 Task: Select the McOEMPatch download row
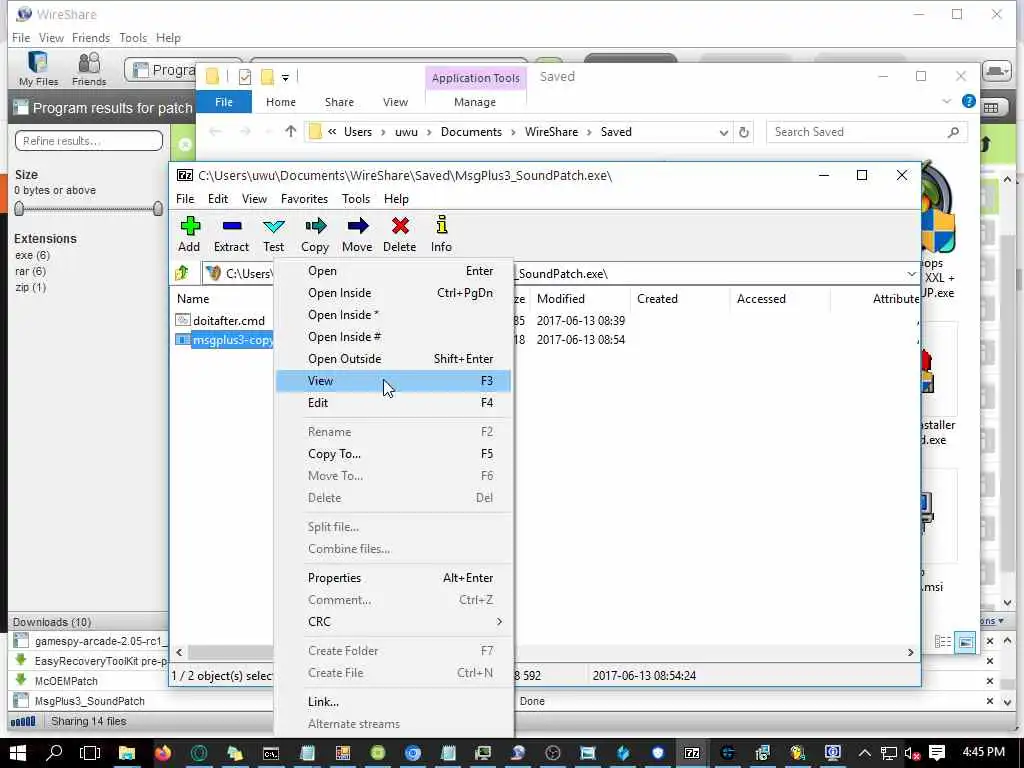click(x=66, y=680)
